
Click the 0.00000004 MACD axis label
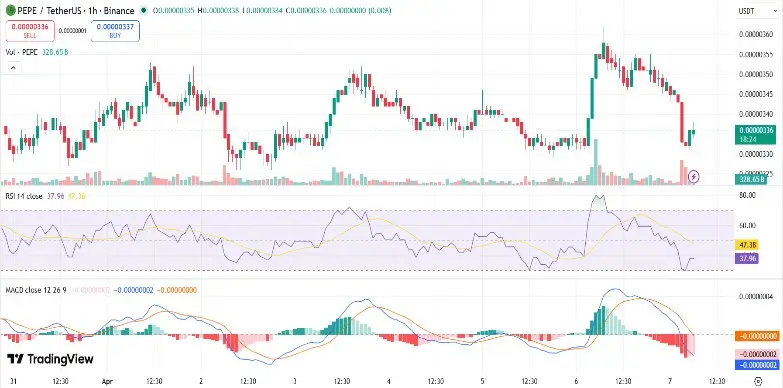pos(756,297)
